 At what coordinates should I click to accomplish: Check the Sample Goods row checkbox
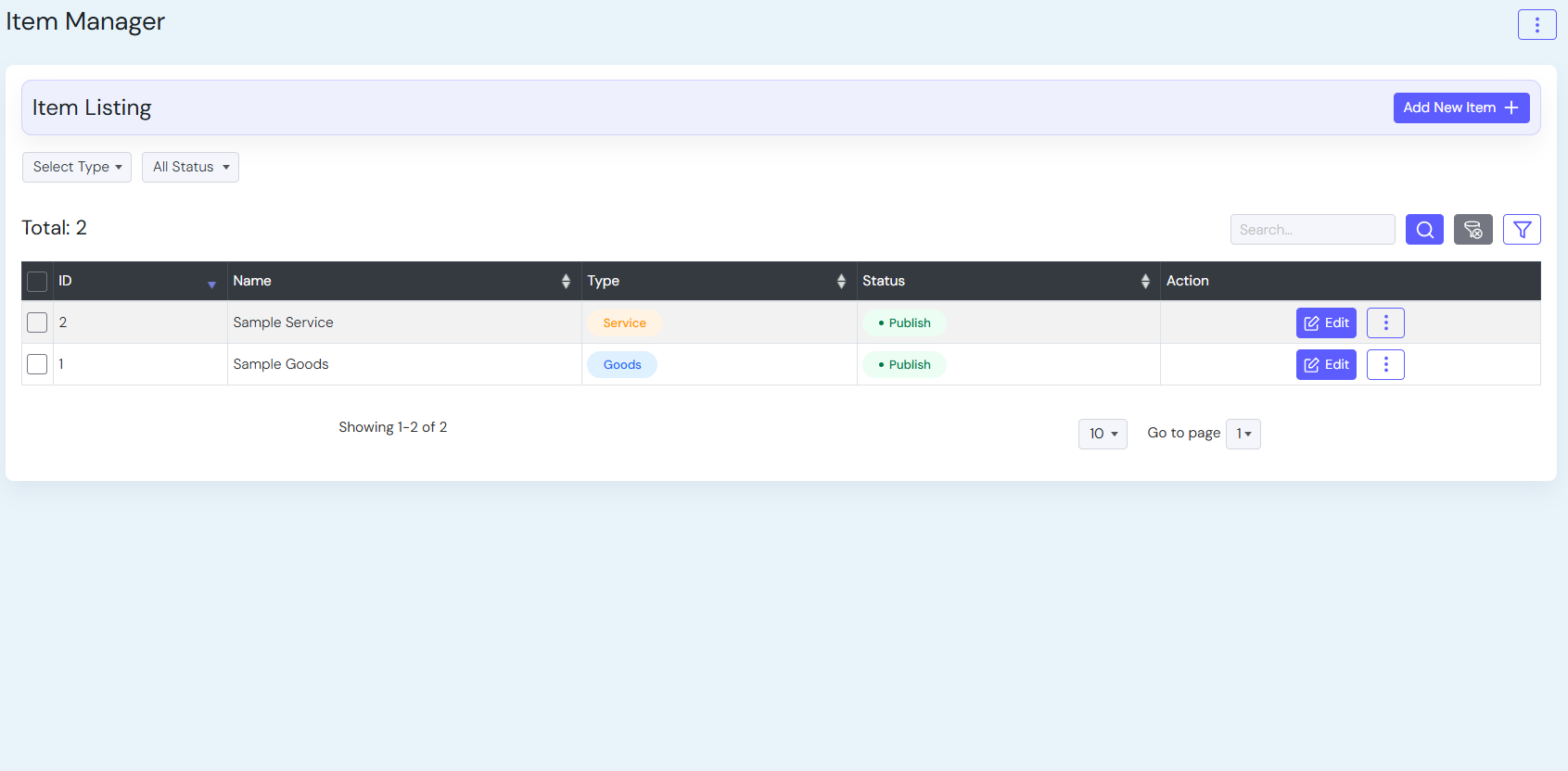[x=37, y=364]
